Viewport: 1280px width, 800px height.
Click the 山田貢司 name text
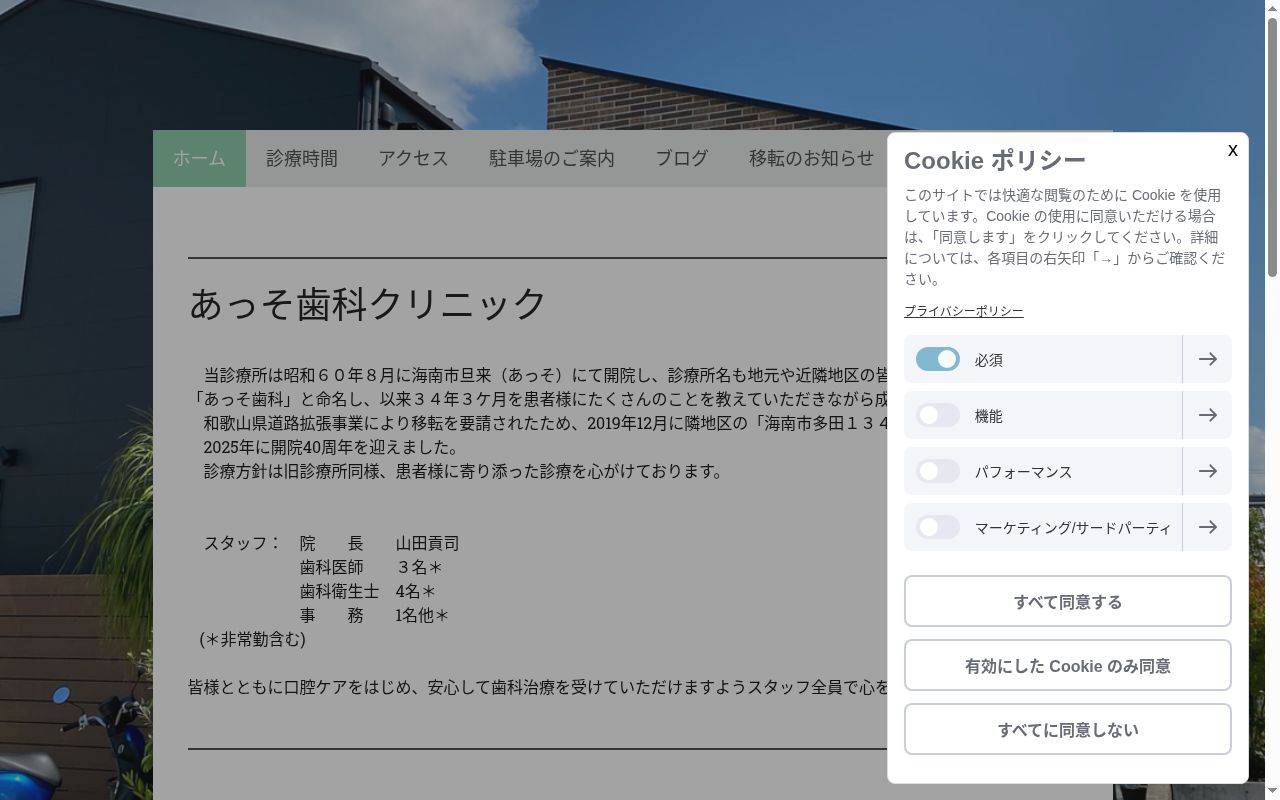point(427,543)
